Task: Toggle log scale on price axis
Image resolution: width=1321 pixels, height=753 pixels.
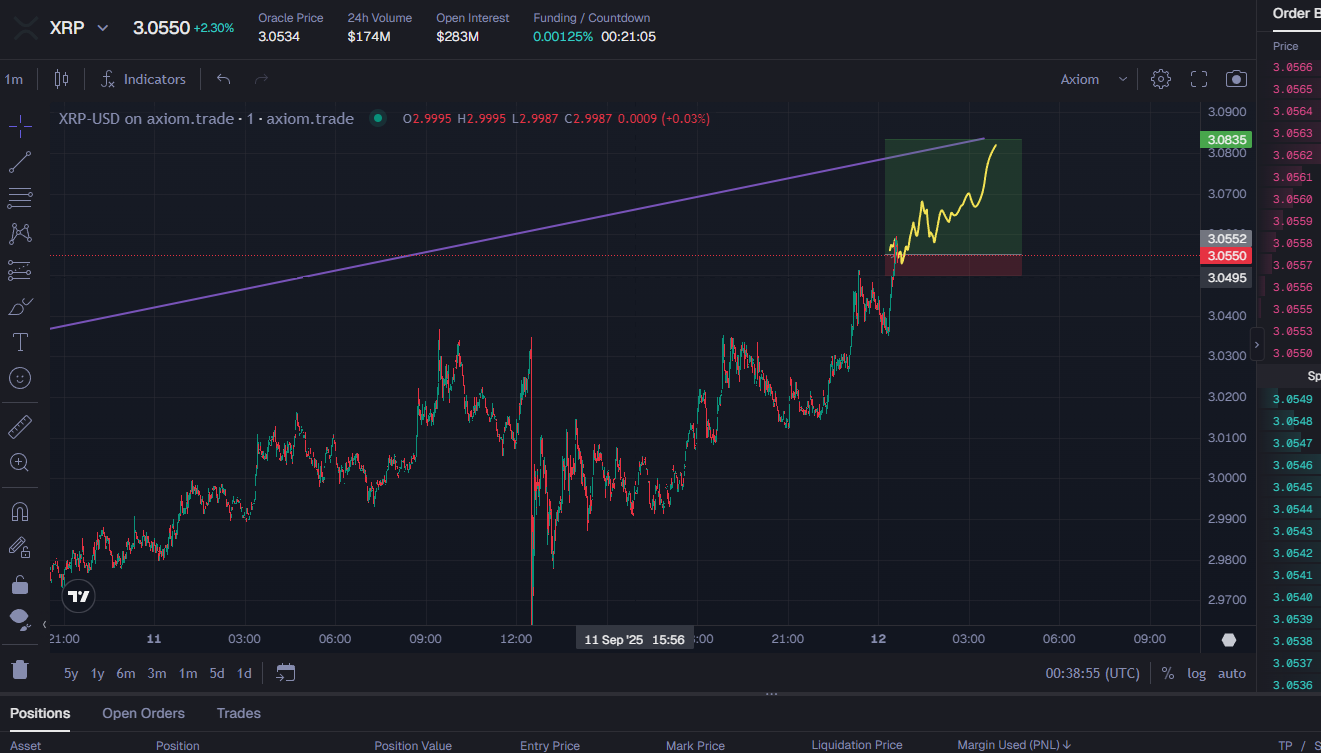Action: coord(1196,673)
